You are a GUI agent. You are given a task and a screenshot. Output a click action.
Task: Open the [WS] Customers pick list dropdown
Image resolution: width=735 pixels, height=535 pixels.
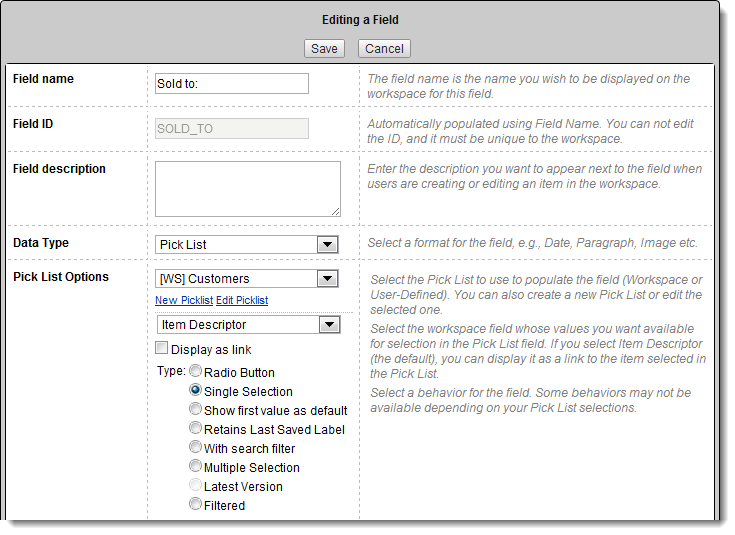(x=247, y=279)
